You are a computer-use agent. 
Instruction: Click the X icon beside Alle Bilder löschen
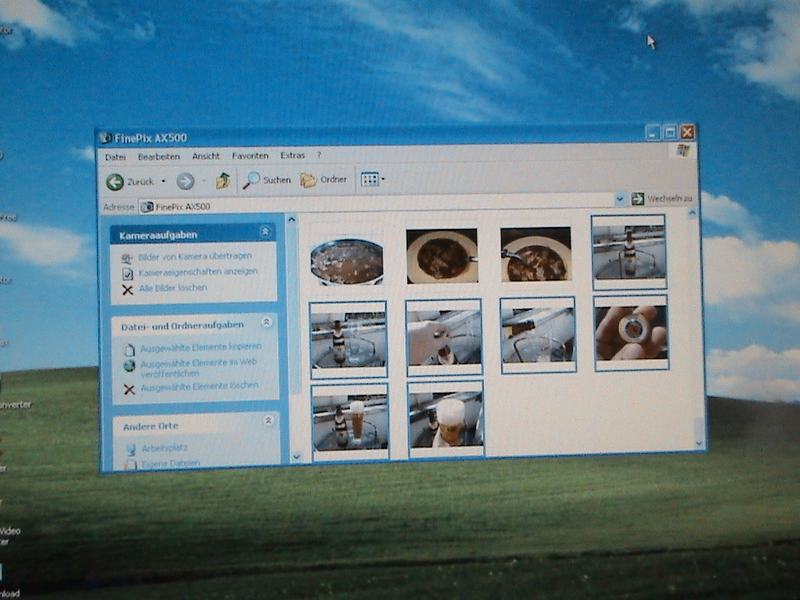128,290
